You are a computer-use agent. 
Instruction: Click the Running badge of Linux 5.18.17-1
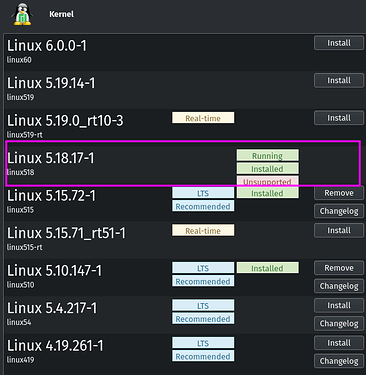pyautogui.click(x=267, y=155)
